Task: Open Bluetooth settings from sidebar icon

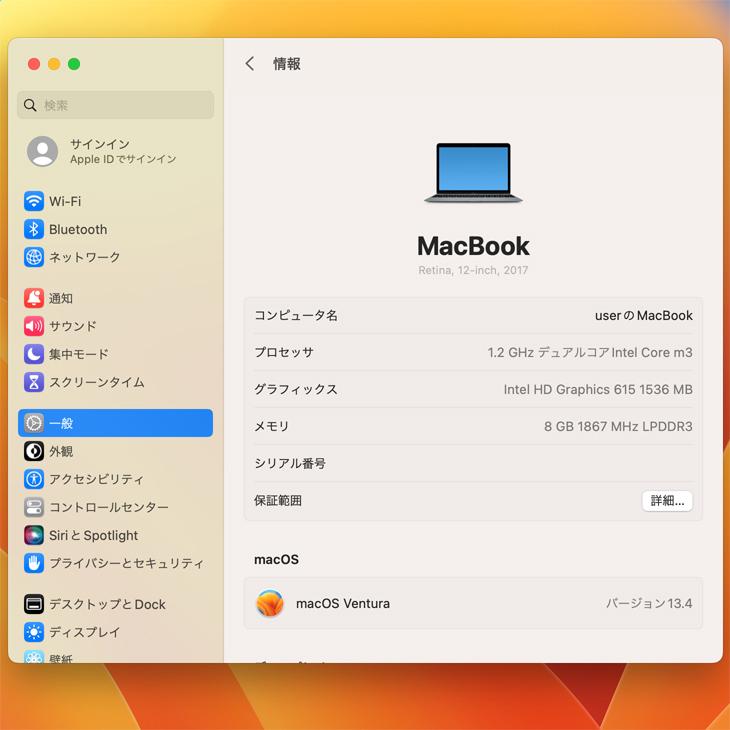Action: [34, 229]
